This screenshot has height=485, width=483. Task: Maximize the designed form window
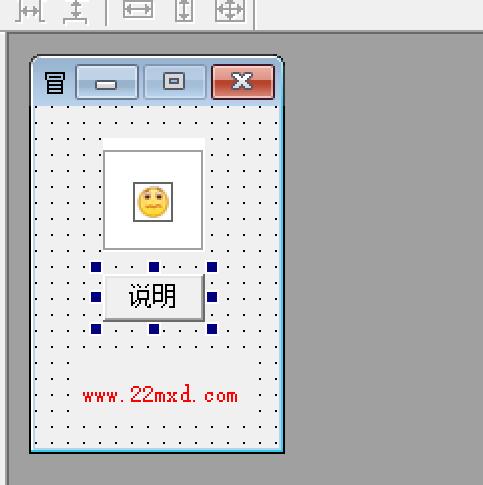(175, 82)
